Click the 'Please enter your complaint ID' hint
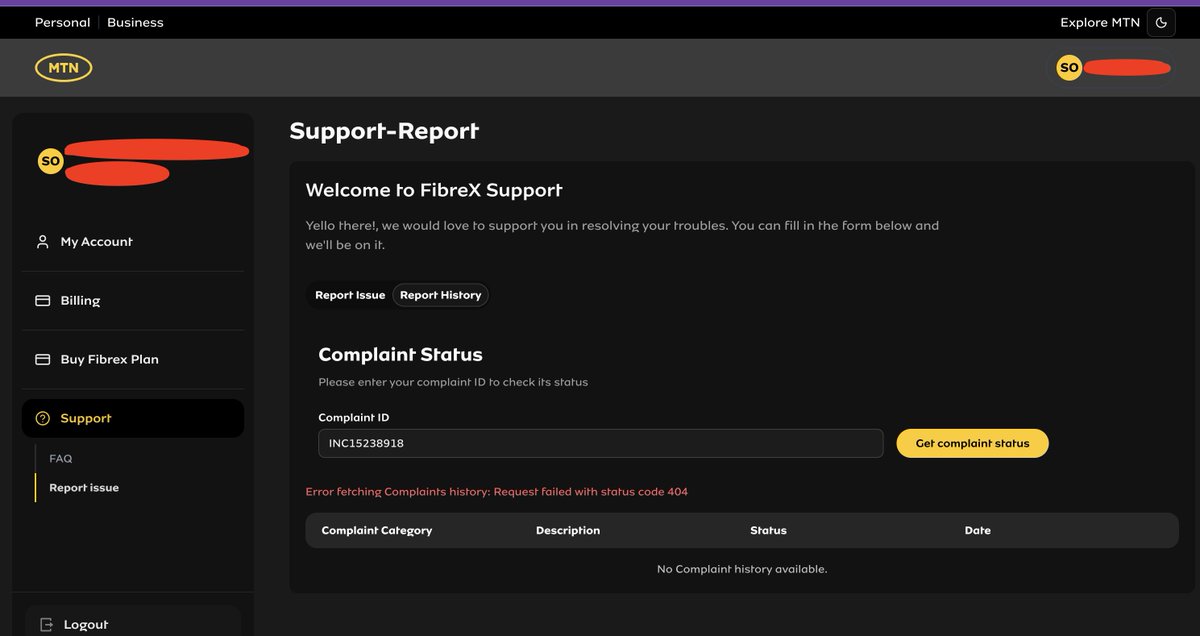The image size is (1200, 636). tap(453, 382)
